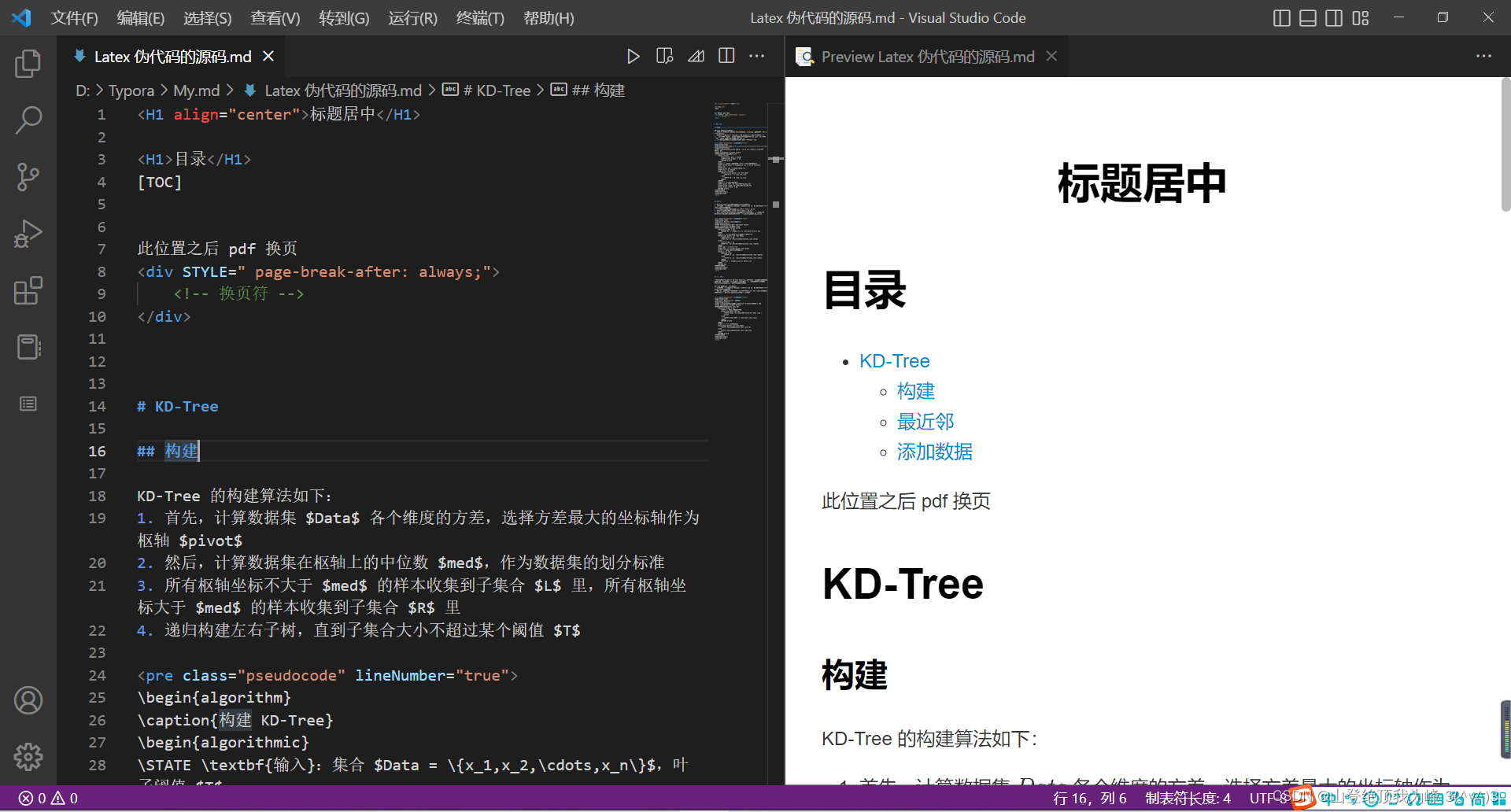Follow the 最近邻 link in the preview TOC
Viewport: 1511px width, 812px height.
click(925, 422)
